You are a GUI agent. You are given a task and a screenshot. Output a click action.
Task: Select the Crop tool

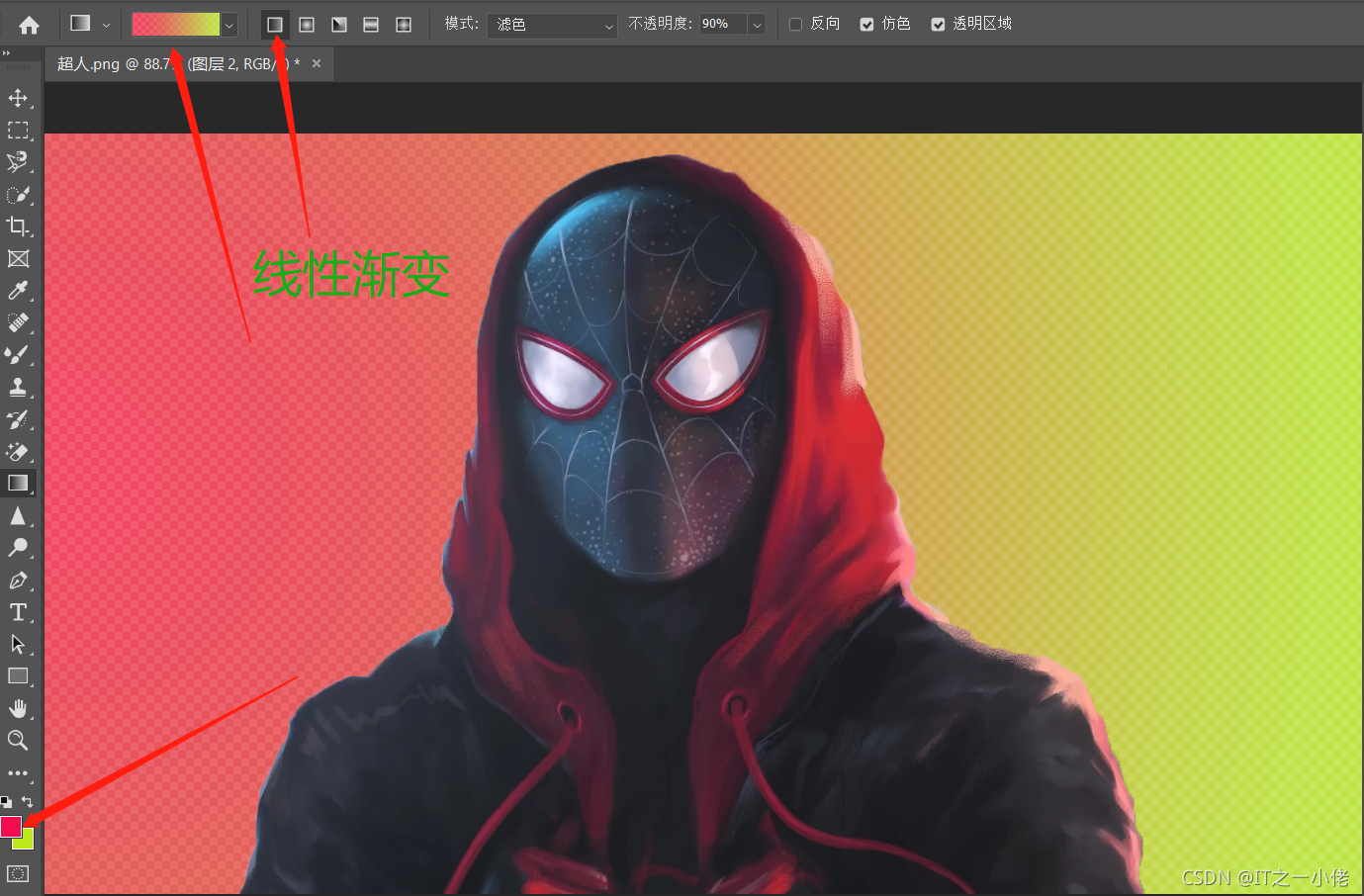pos(18,226)
